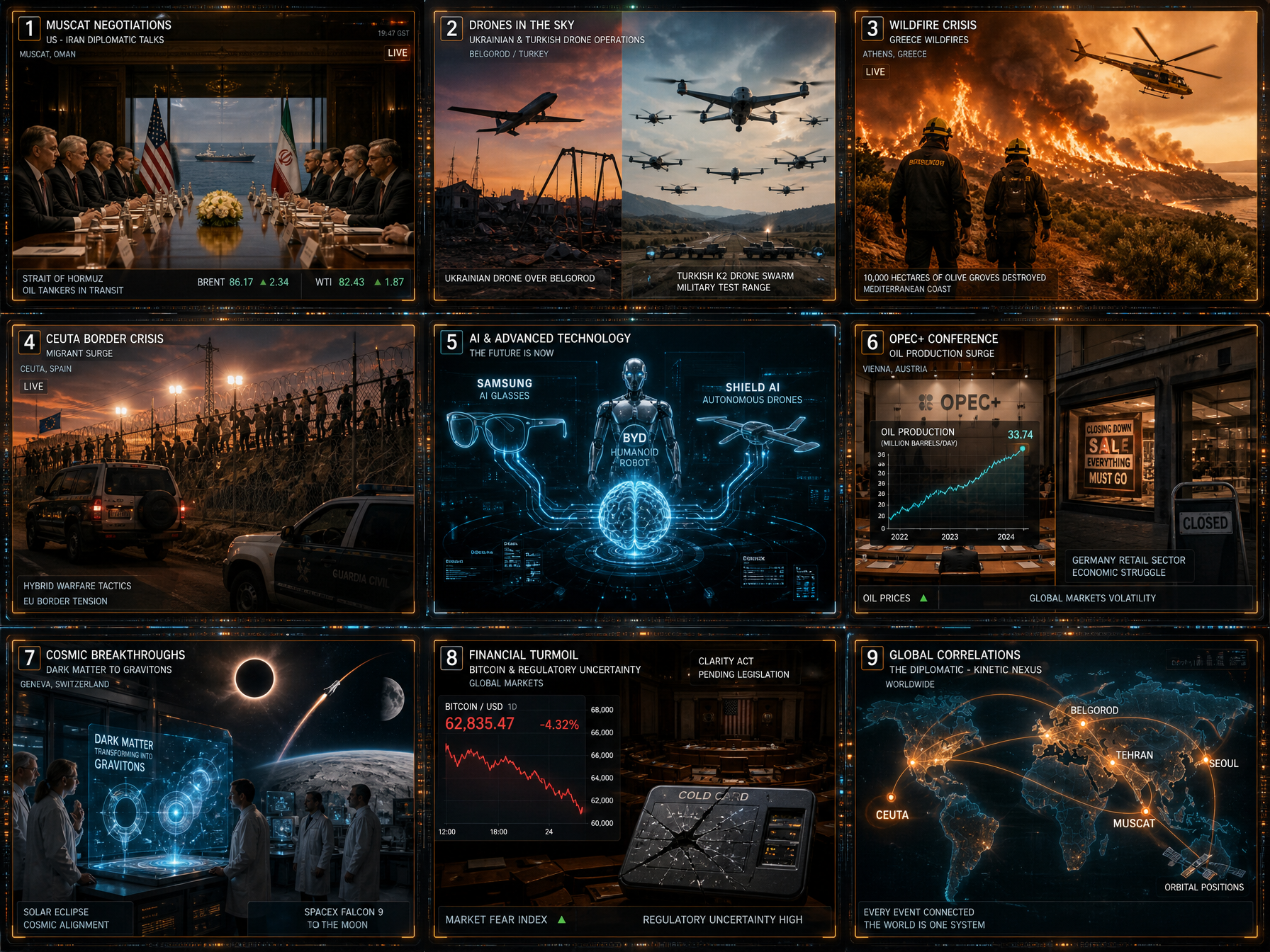The width and height of the screenshot is (1270, 952).
Task: Click the 10,000 HECTARES OF OLIVE GROVES caption
Action: [955, 278]
